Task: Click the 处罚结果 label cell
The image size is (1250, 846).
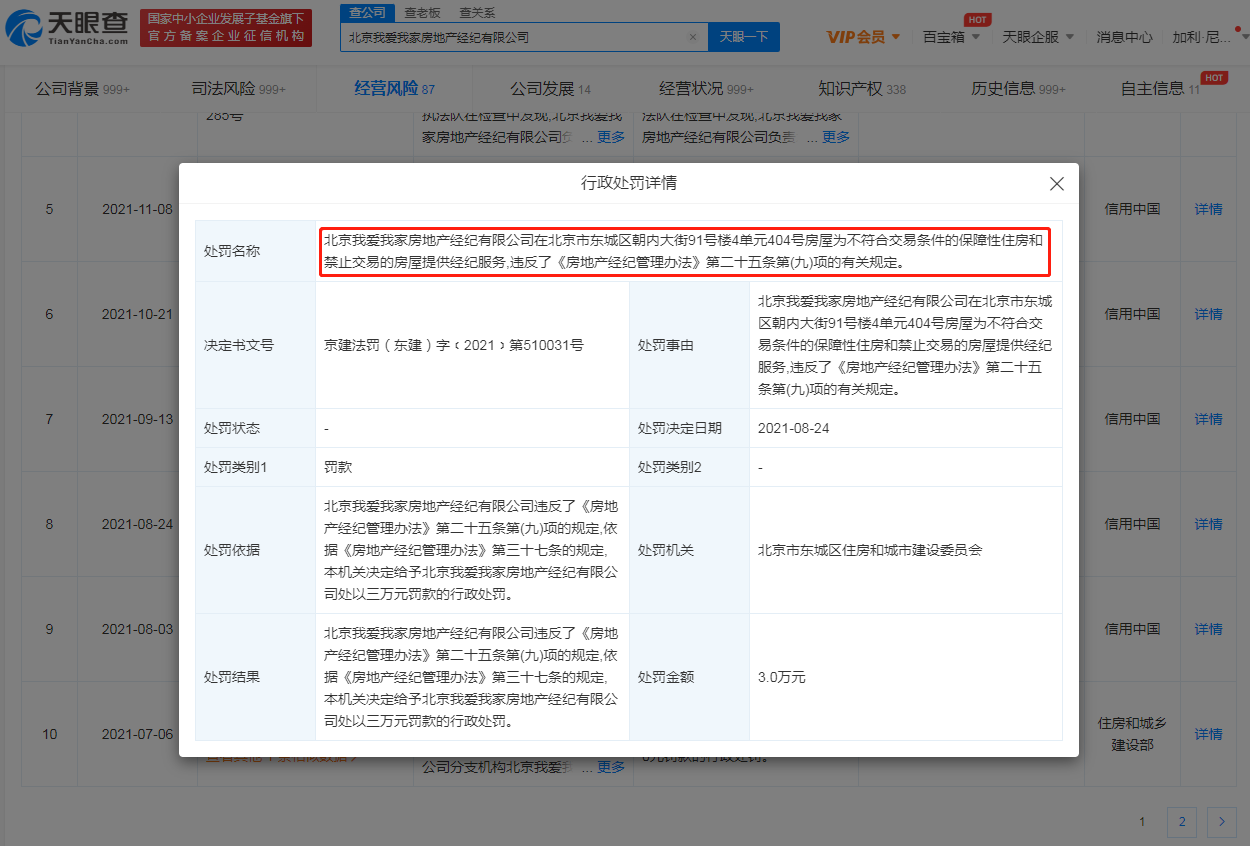Action: [x=255, y=677]
